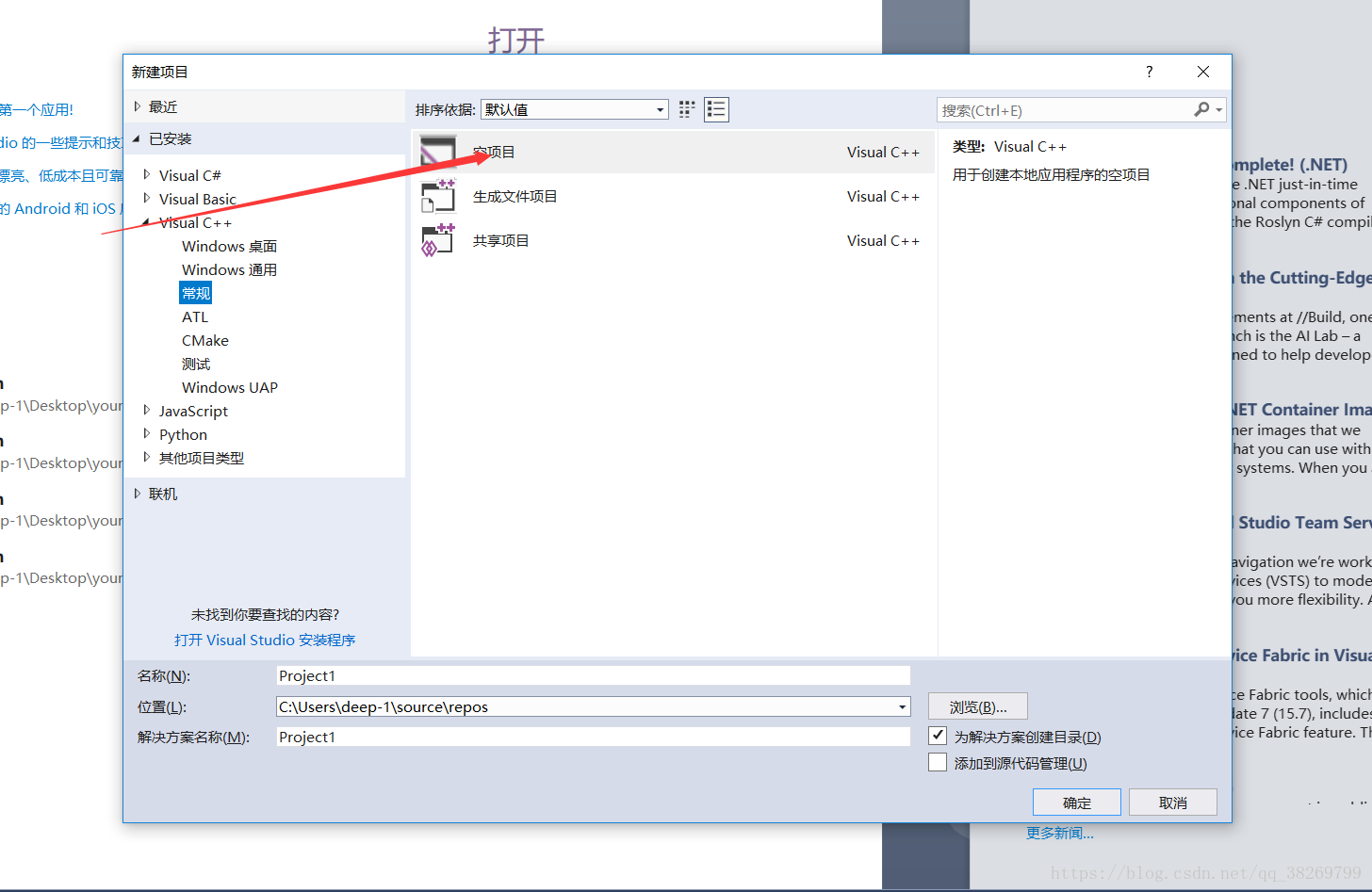Enable 添加到源代码管理 checkbox
This screenshot has width=1372, height=892.
click(938, 762)
